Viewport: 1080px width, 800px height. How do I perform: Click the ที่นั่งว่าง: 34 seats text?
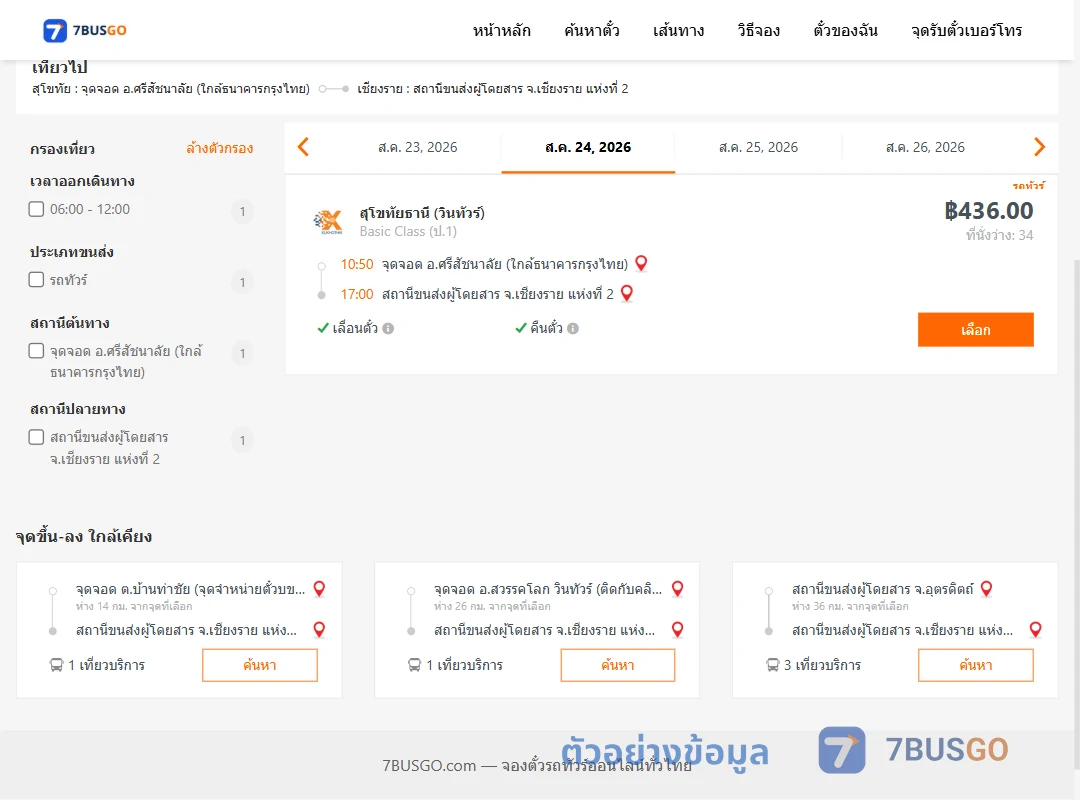pyautogui.click(x=999, y=235)
